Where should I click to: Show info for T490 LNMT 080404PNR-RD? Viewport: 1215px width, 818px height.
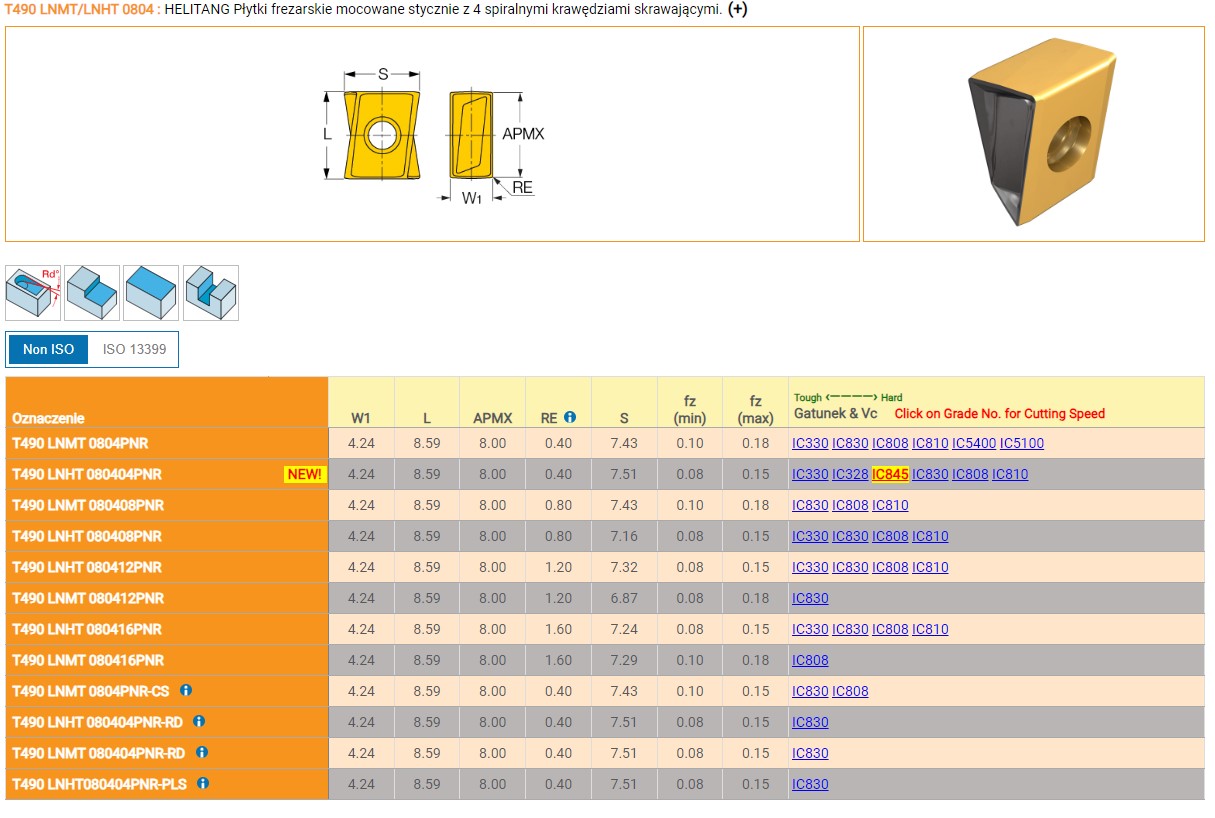(202, 752)
